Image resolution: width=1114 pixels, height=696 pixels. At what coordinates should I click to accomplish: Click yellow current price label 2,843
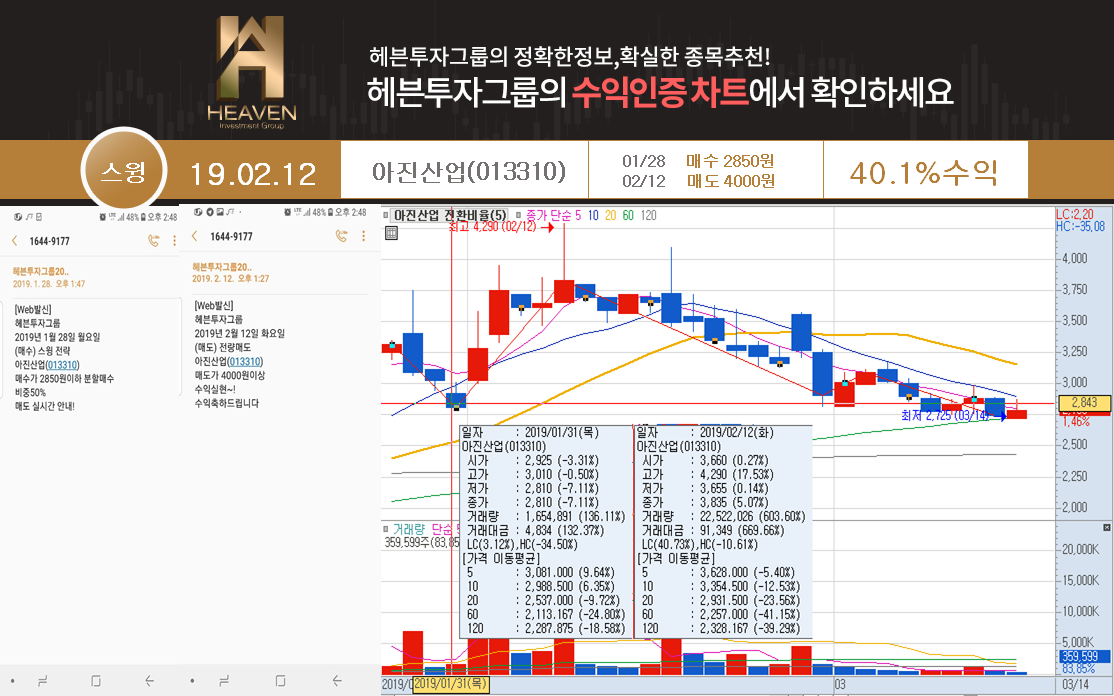click(x=1083, y=403)
